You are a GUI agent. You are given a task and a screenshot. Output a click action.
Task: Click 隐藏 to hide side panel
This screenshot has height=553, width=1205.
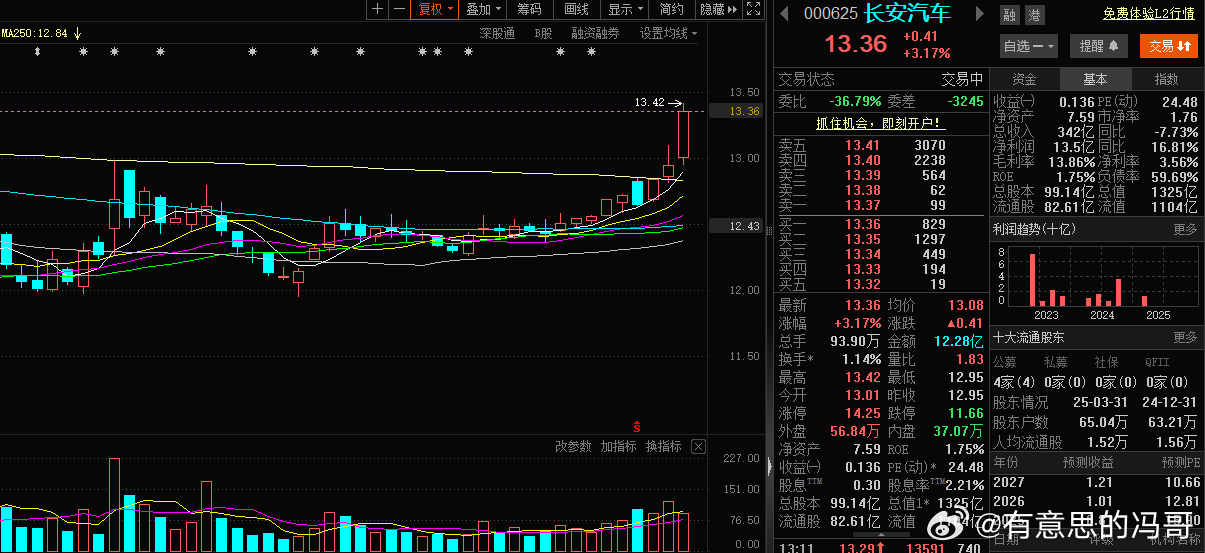click(x=719, y=9)
